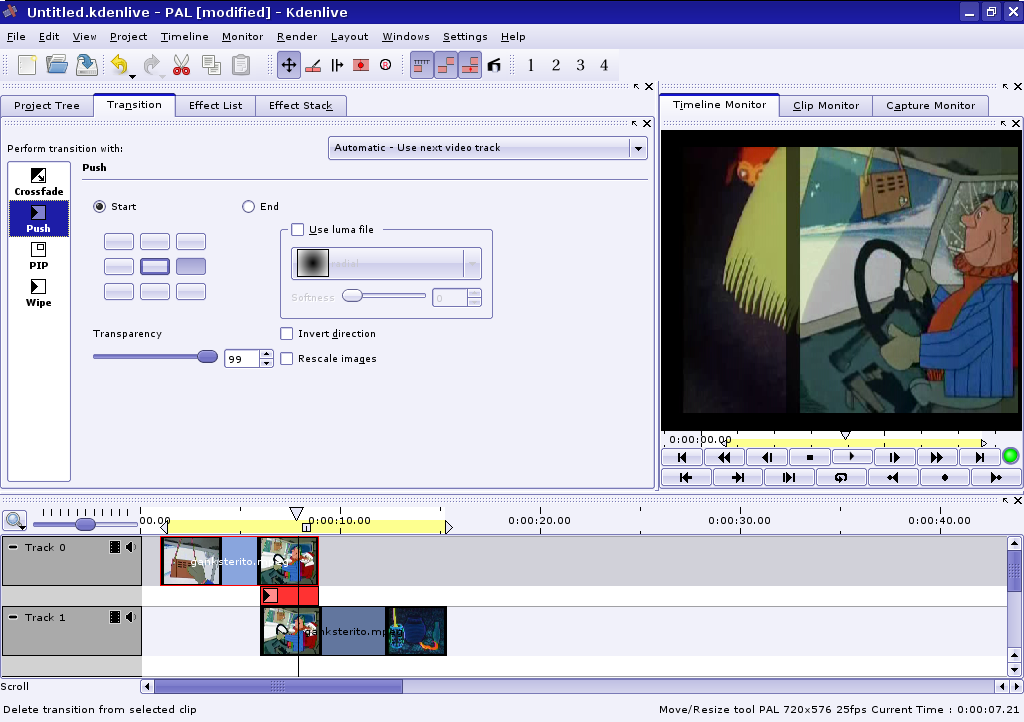Click the undo arrow icon
This screenshot has width=1024, height=722.
click(119, 65)
